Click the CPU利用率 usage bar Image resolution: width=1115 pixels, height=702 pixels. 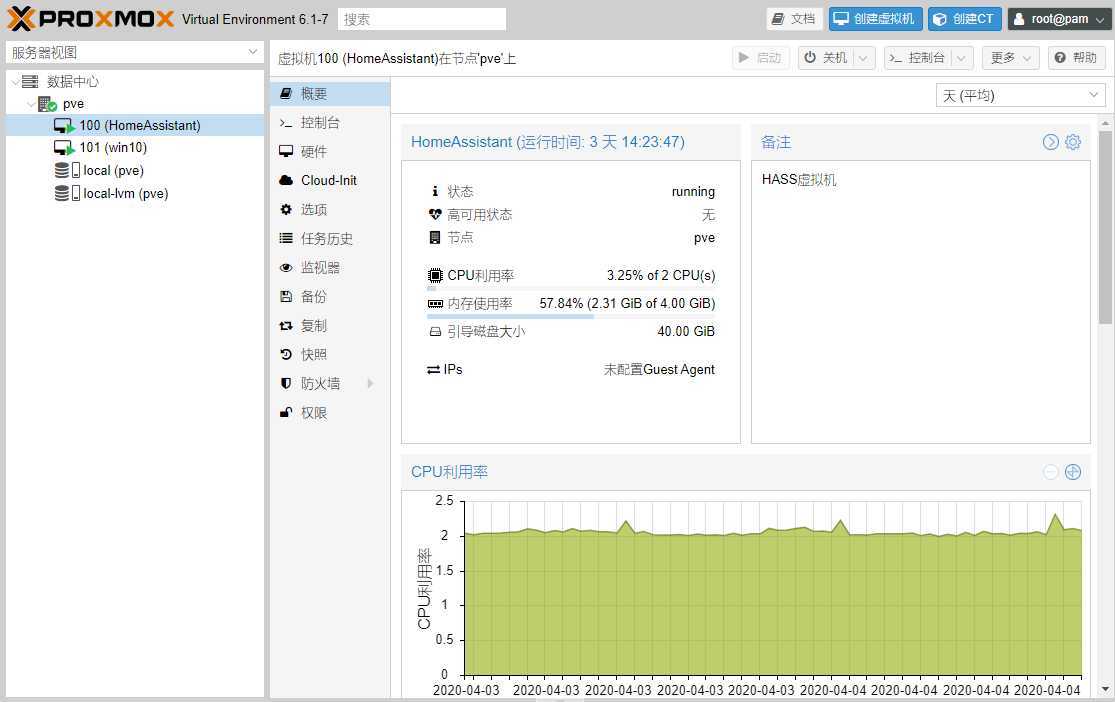(572, 289)
